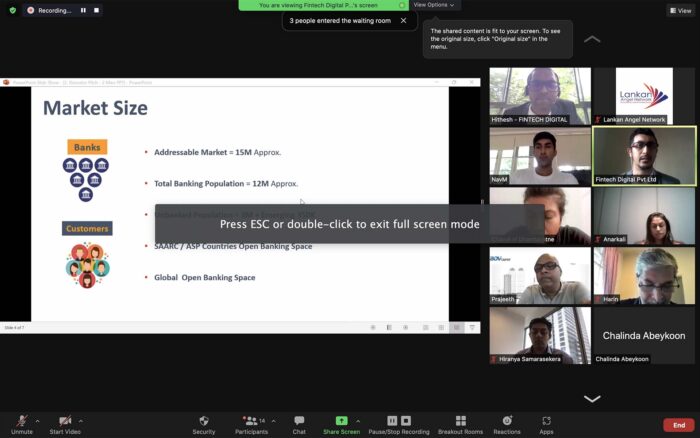Screen dimensions: 700x438
Task: Open the Chat bubble icon
Action: [299, 421]
